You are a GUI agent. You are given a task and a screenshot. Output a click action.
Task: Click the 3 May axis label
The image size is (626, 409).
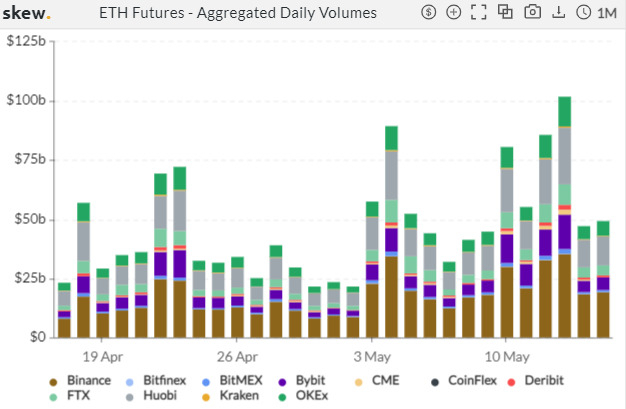[372, 357]
